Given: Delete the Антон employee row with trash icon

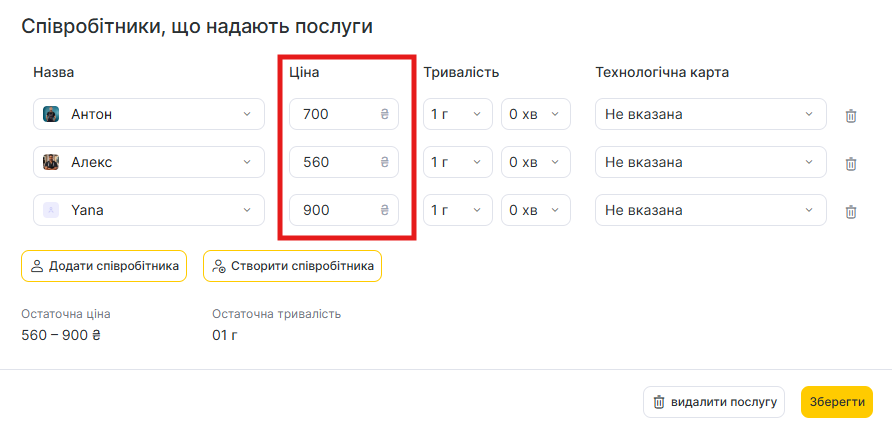Looking at the screenshot, I should tap(851, 115).
